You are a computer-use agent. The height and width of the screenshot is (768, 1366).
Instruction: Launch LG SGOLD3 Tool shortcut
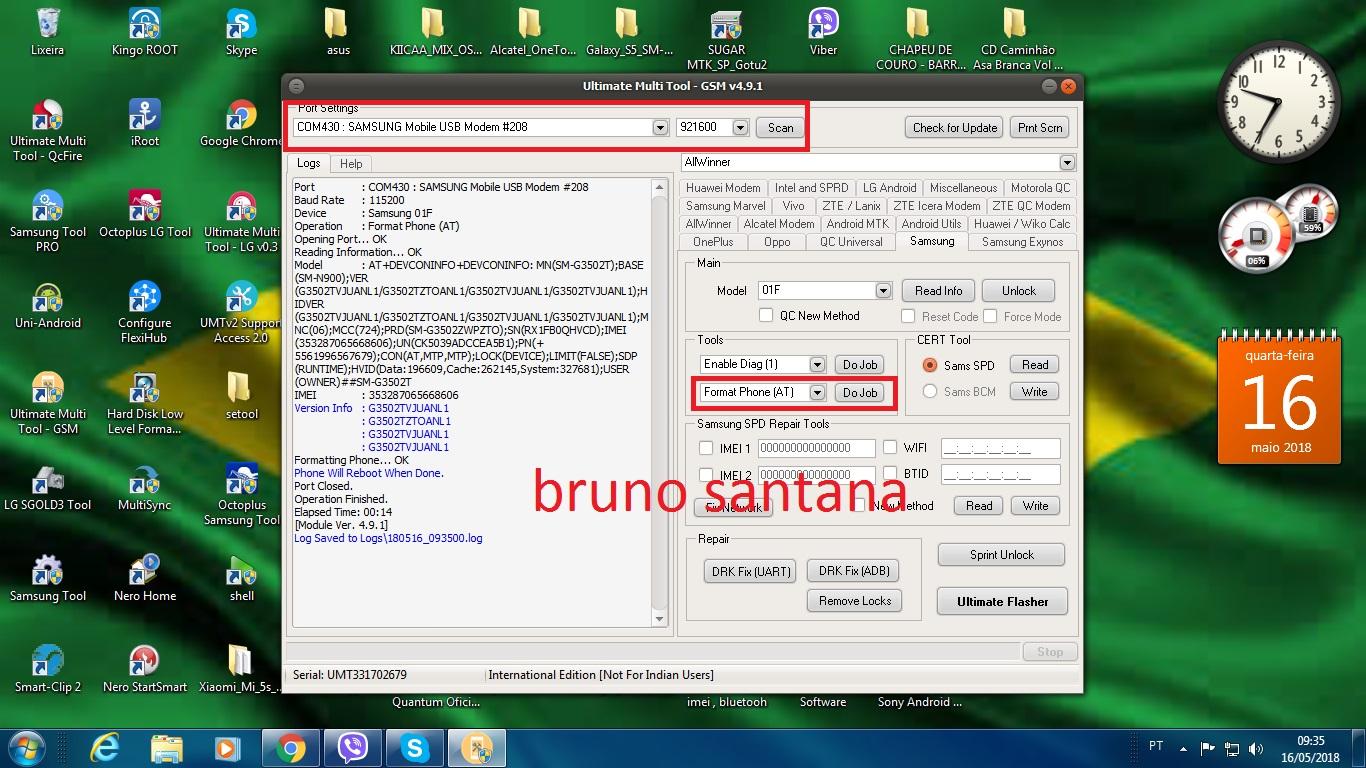[x=47, y=487]
